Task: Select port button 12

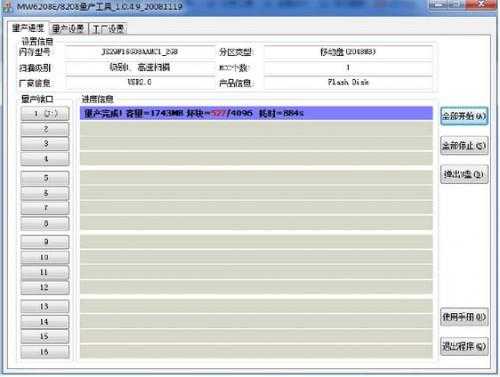Action: tap(45, 287)
